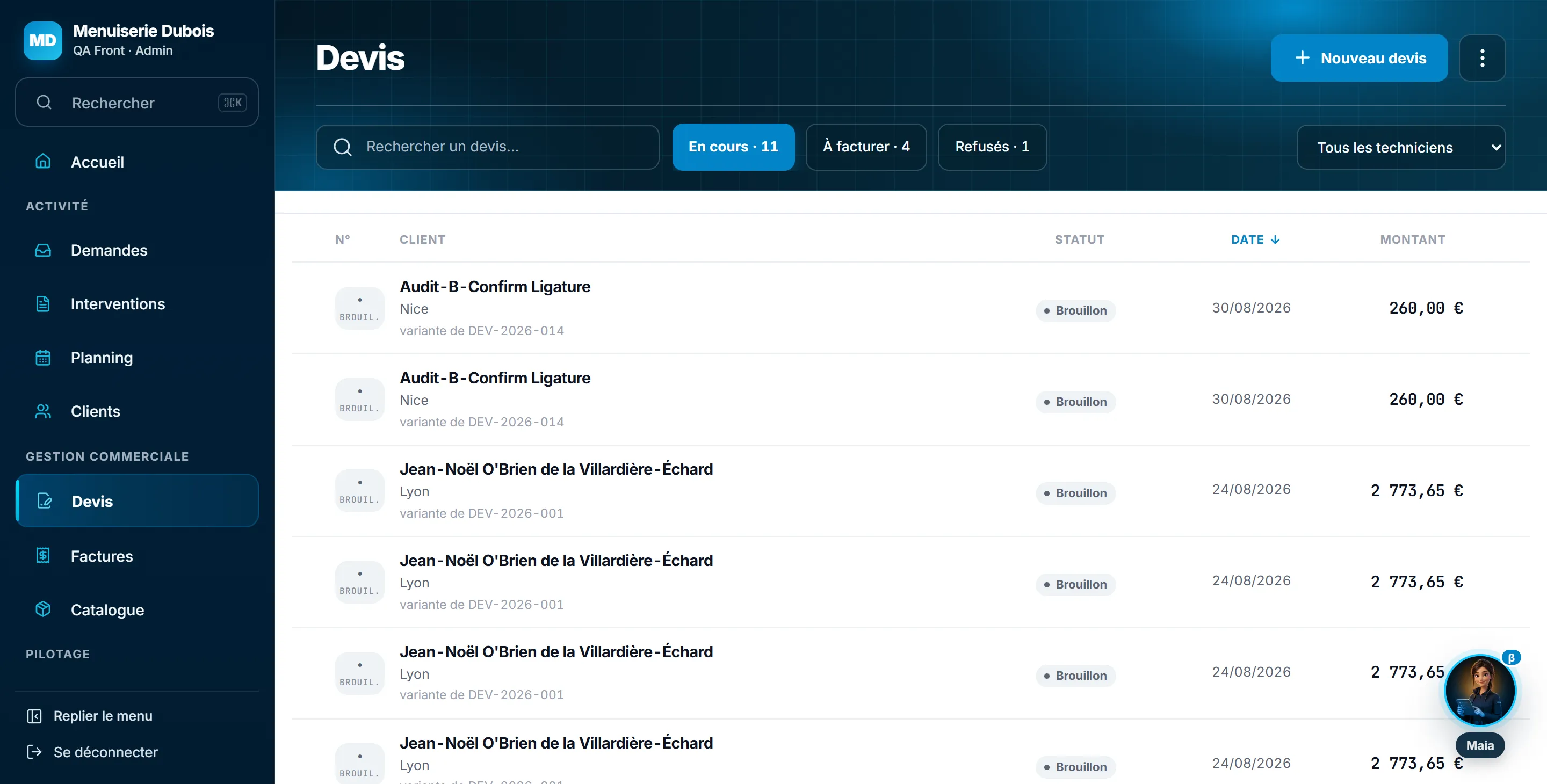1547x784 pixels.
Task: Click Brouillon status in first Audit row
Action: [x=1075, y=310]
